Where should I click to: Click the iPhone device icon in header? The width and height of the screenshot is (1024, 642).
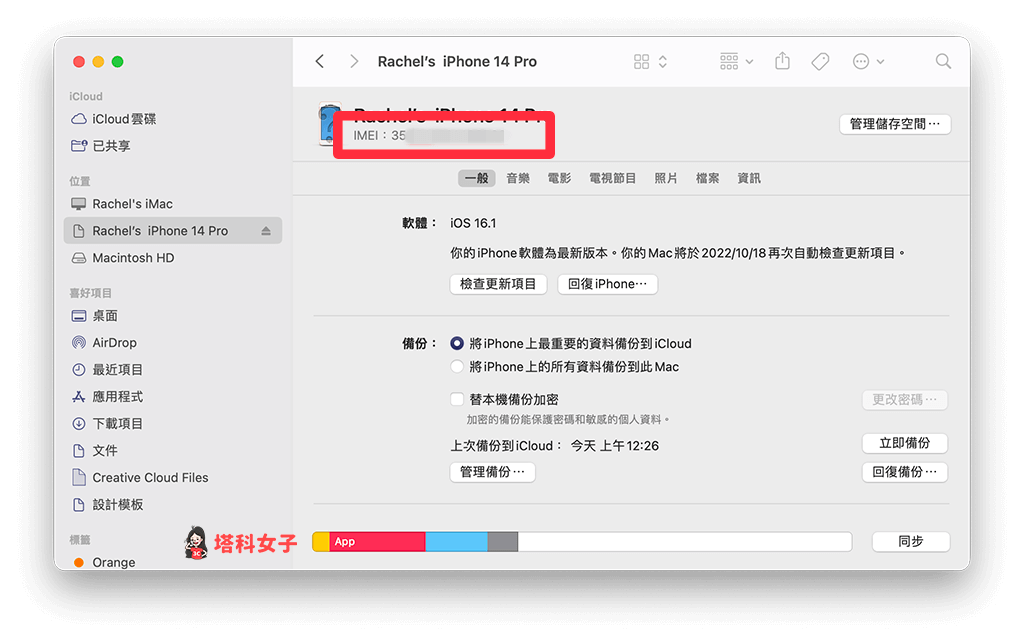pyautogui.click(x=329, y=124)
